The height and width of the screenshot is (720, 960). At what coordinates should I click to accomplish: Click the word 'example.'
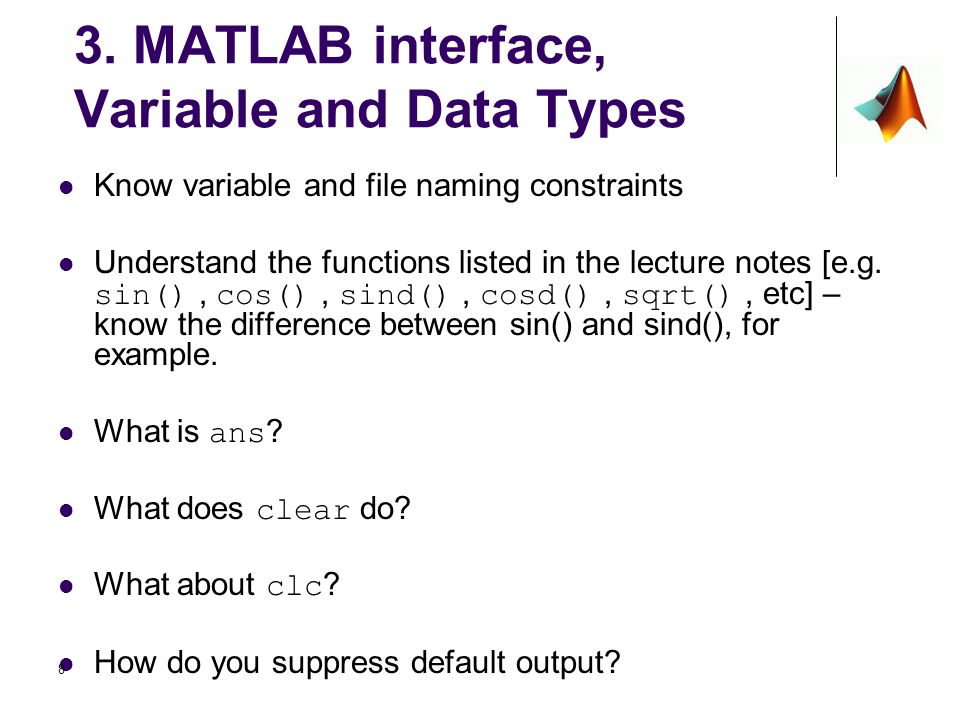pyautogui.click(x=156, y=355)
